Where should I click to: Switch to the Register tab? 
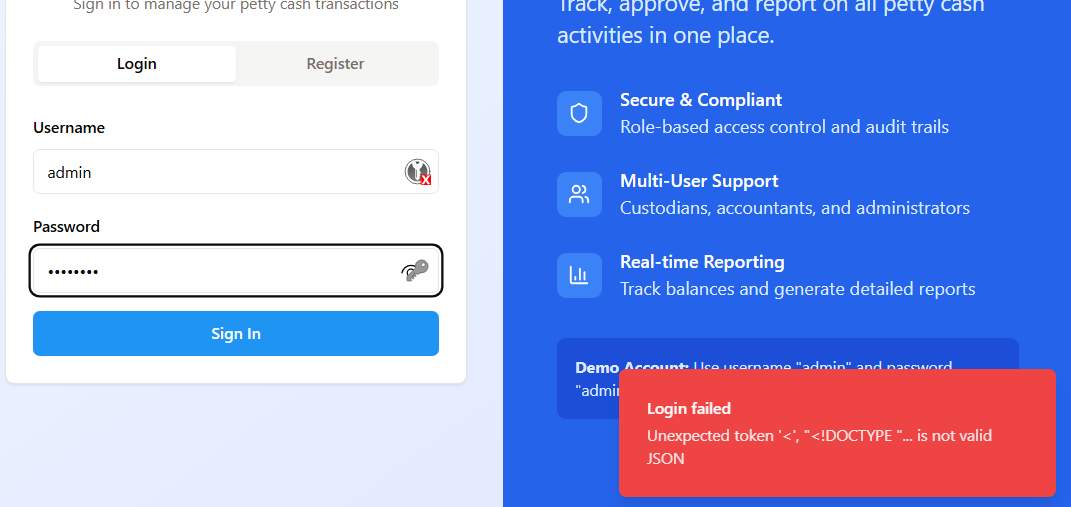335,64
